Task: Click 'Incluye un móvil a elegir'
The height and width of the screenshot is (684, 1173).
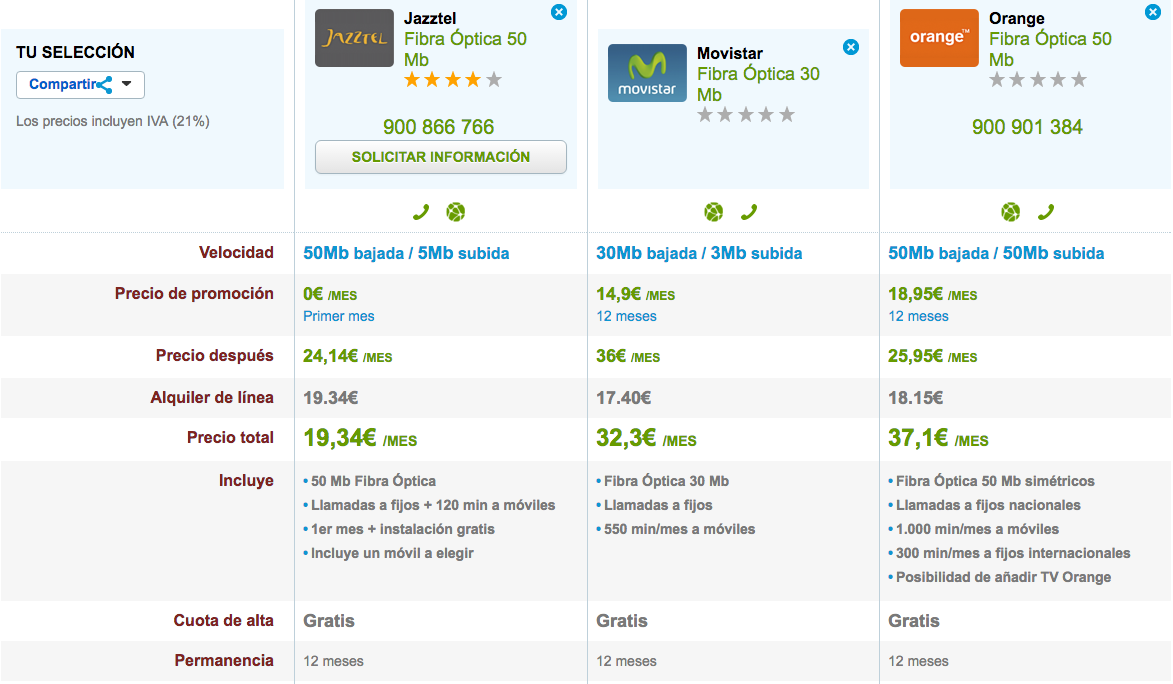Action: (392, 553)
